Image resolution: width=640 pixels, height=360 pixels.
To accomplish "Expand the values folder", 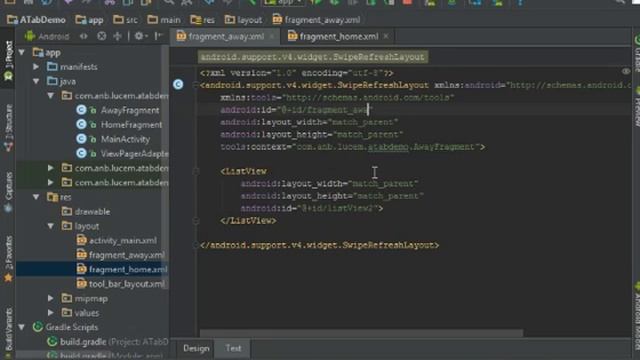I will (x=51, y=313).
